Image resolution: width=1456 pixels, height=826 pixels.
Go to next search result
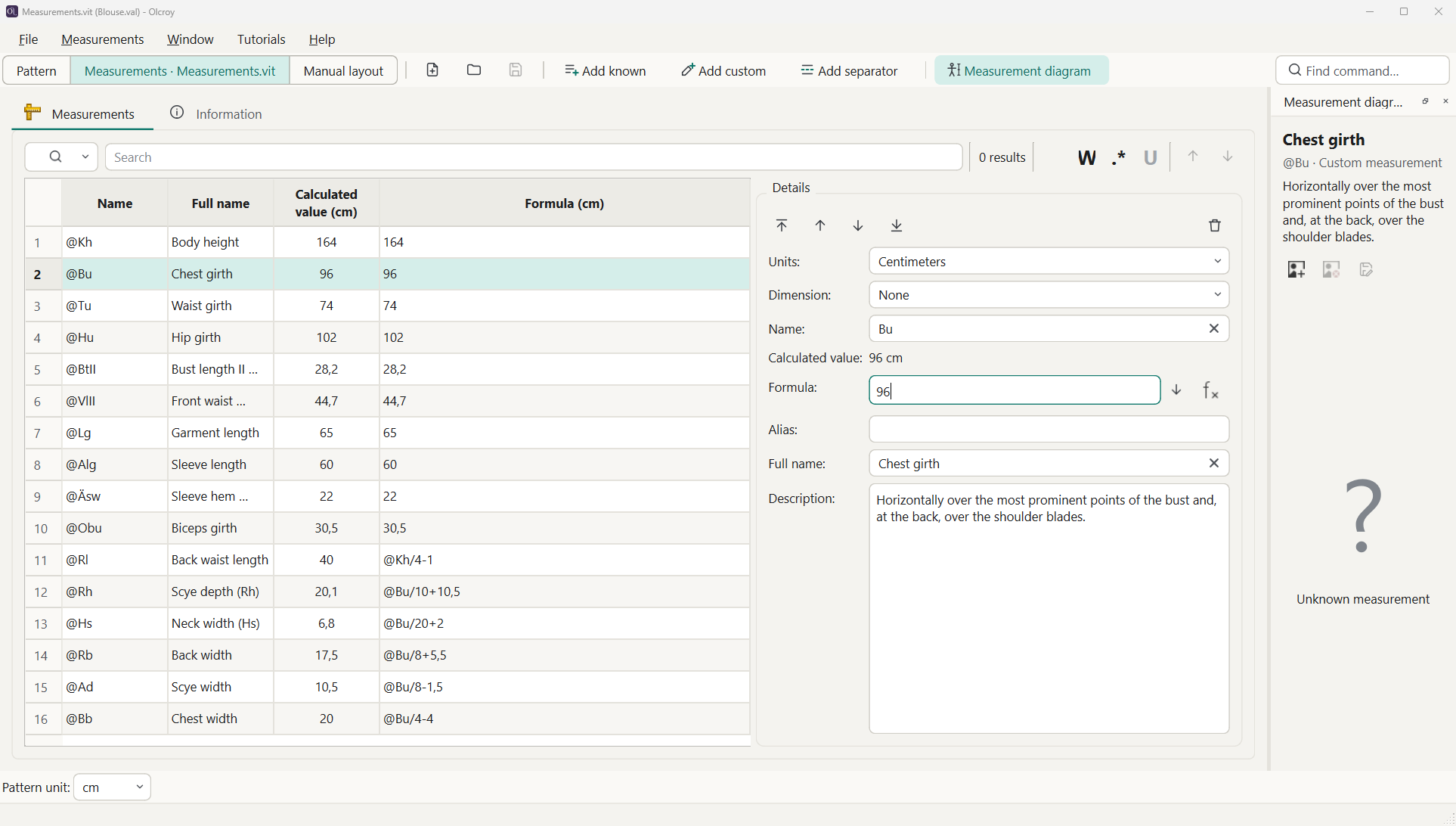tap(1228, 157)
